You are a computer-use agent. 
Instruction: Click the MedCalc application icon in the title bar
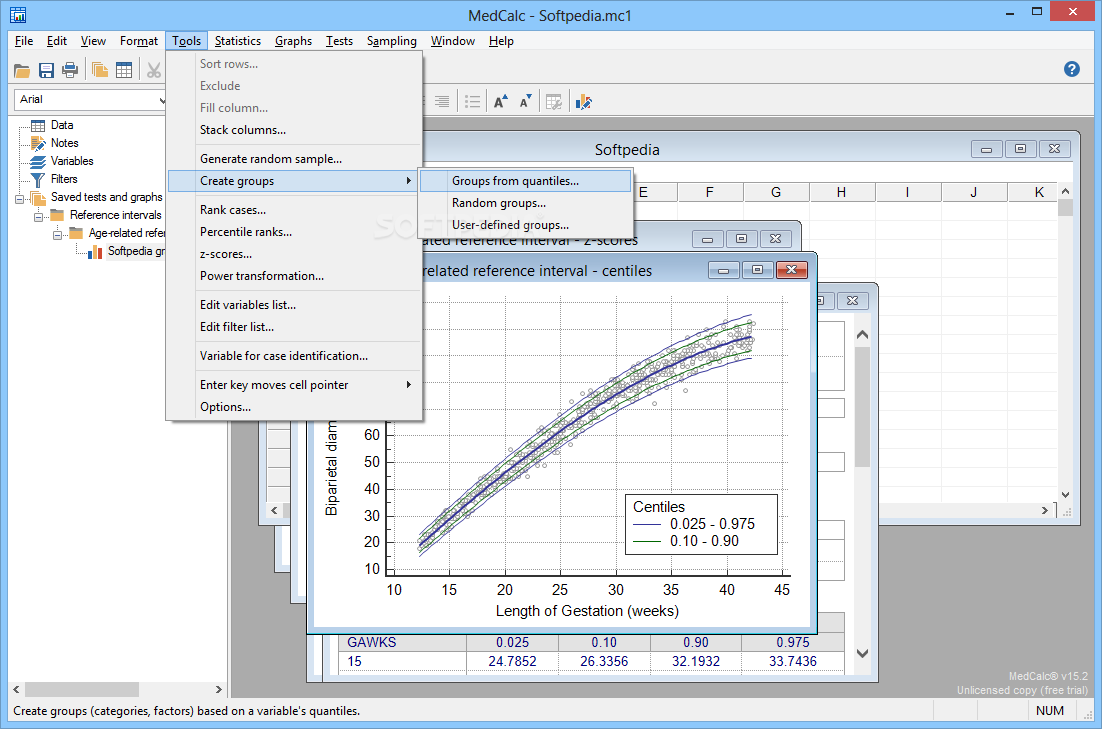click(18, 15)
